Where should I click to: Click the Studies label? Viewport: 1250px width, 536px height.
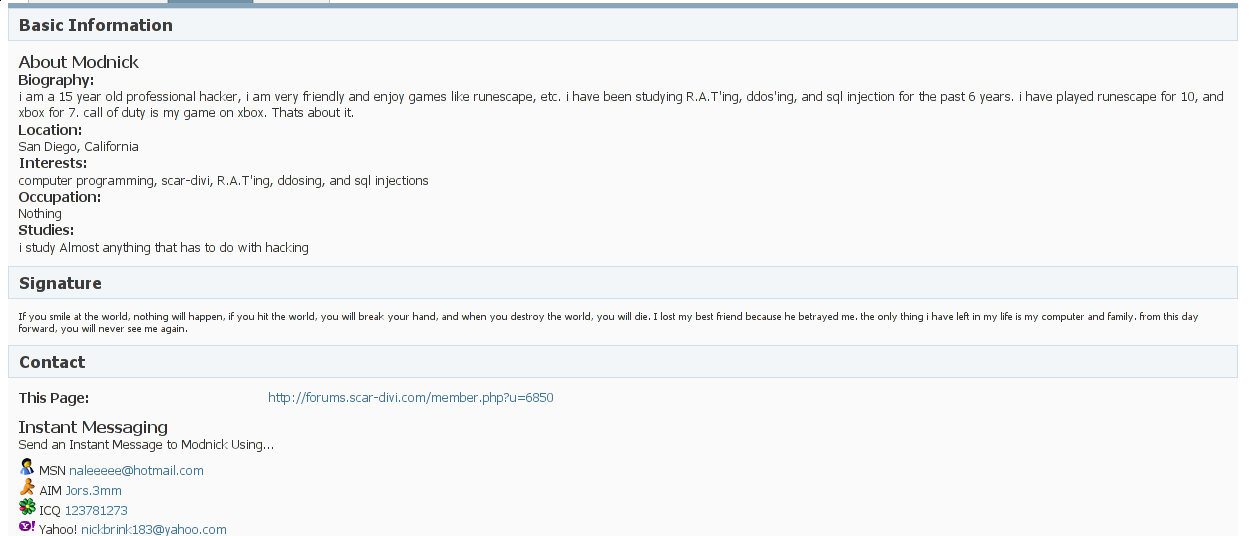[x=46, y=230]
